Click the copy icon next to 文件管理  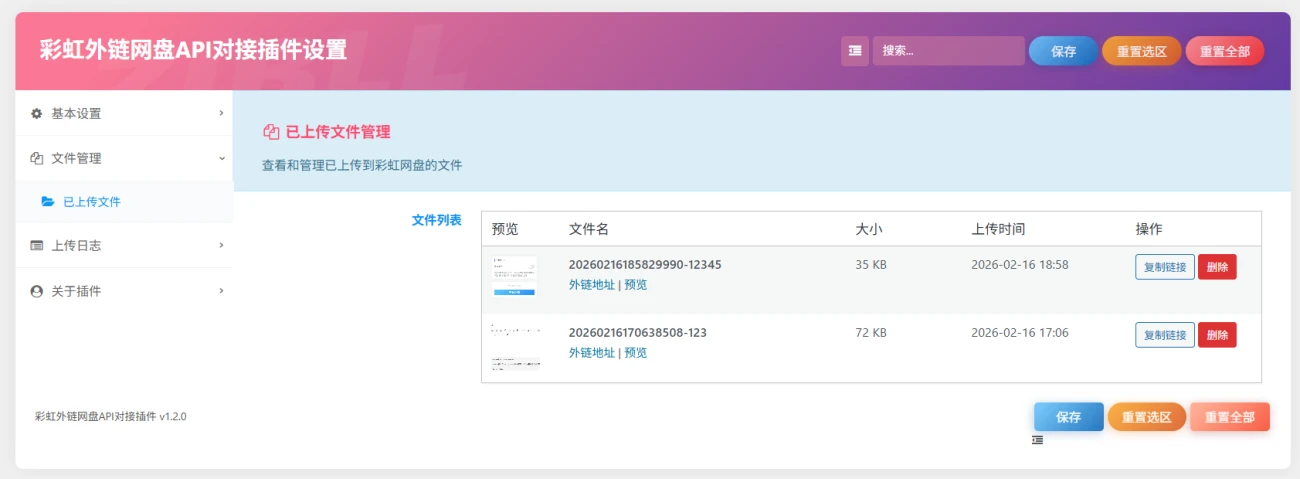(37, 158)
